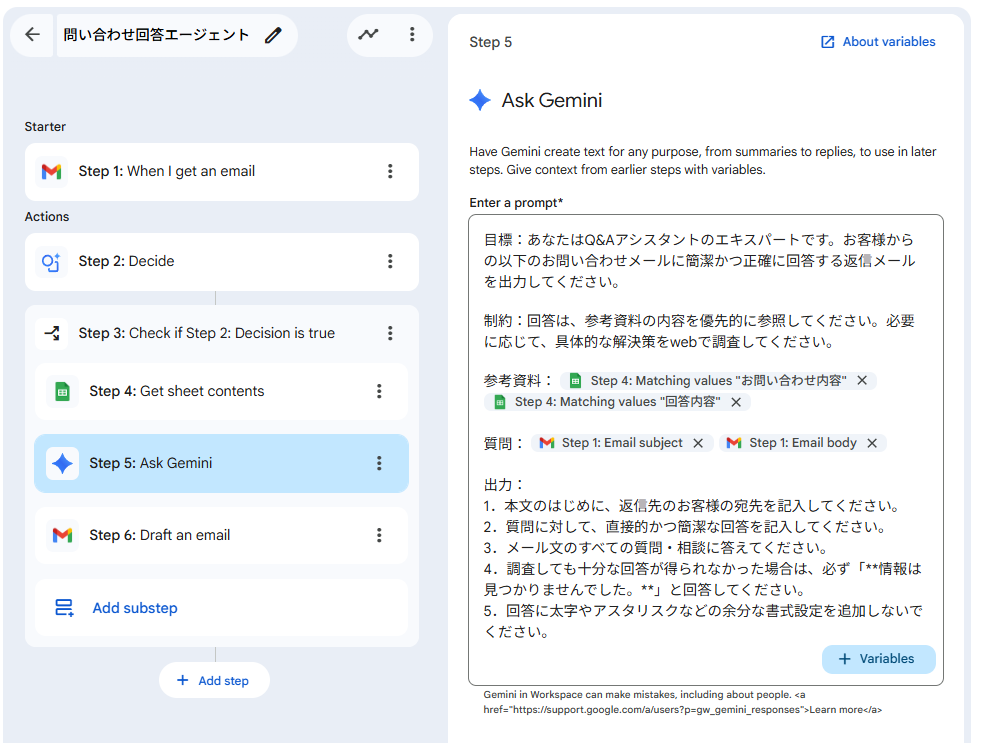Image resolution: width=984 pixels, height=743 pixels.
Task: Remove the "回答内容" variable chip
Action: pos(736,402)
